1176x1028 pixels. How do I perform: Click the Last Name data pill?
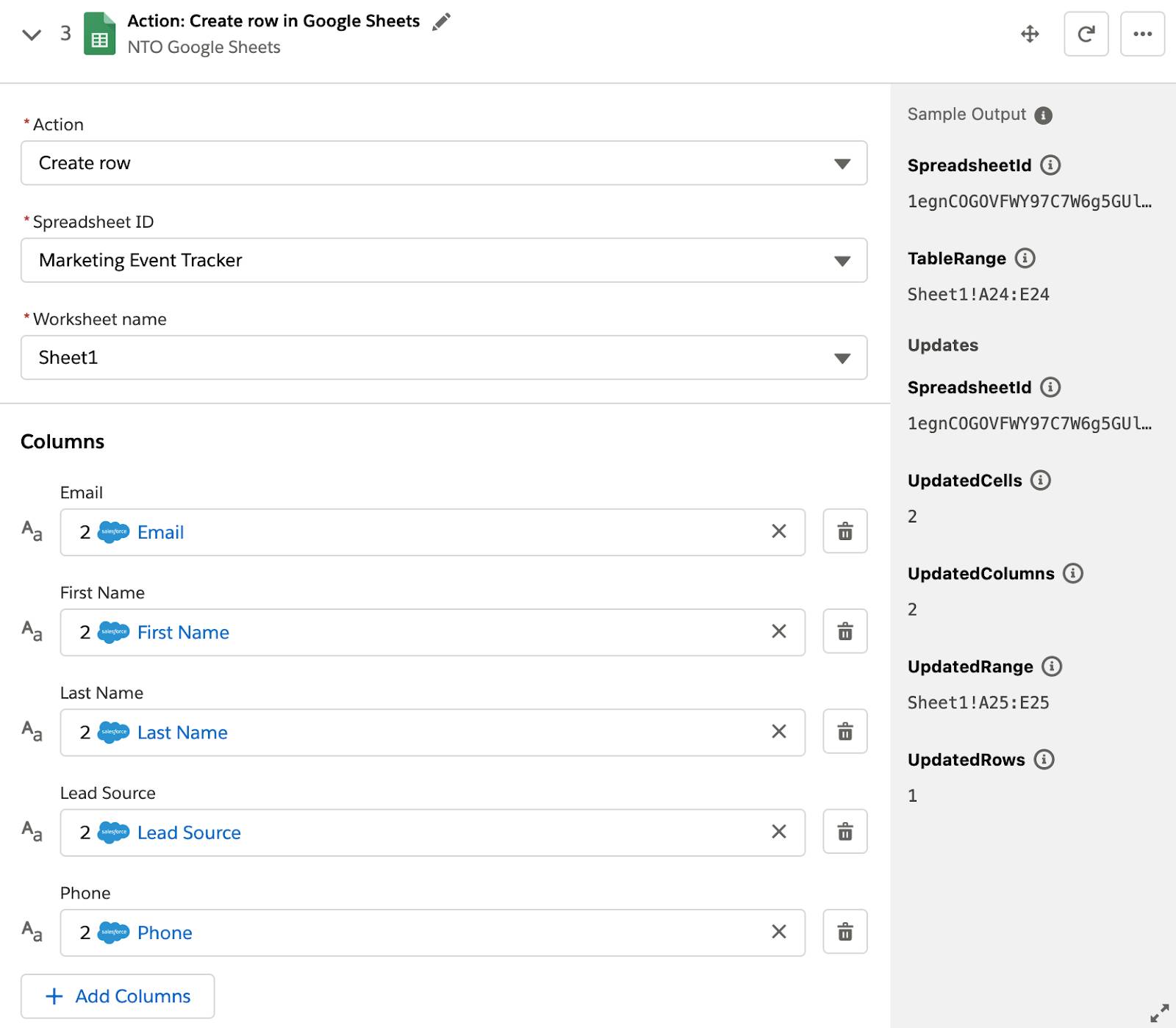click(154, 732)
